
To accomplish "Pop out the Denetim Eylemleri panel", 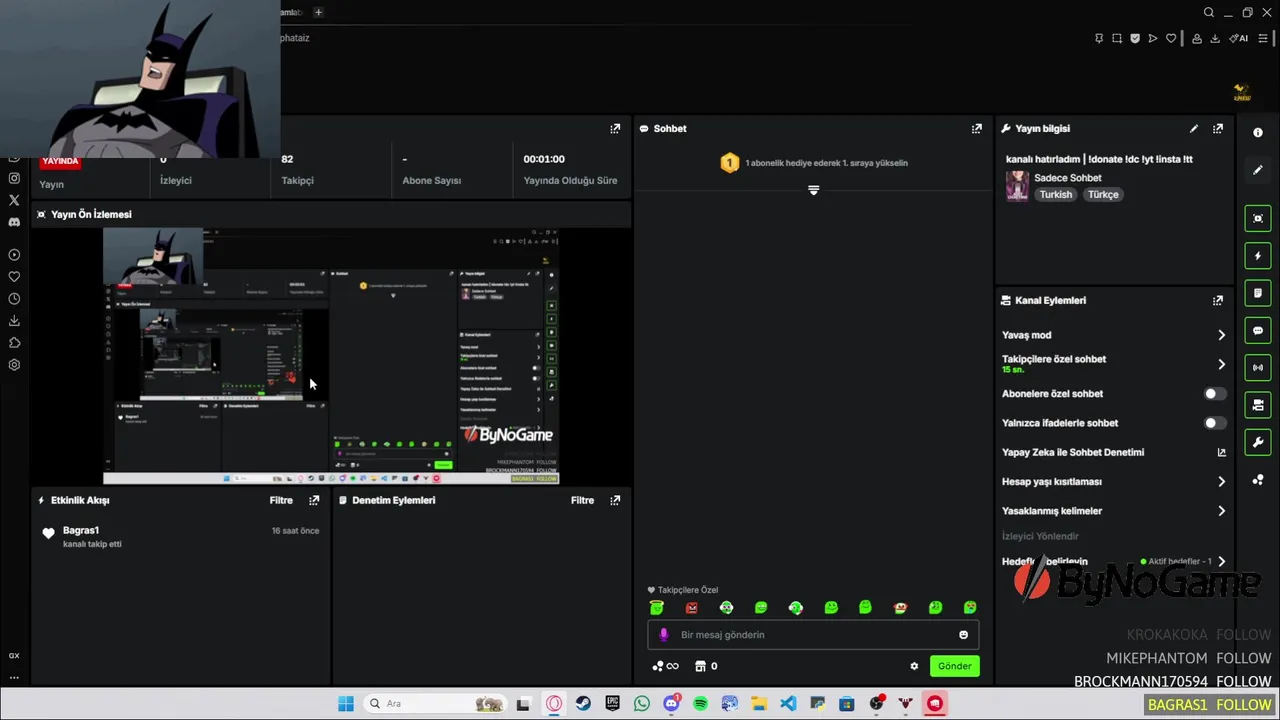I will (x=615, y=500).
